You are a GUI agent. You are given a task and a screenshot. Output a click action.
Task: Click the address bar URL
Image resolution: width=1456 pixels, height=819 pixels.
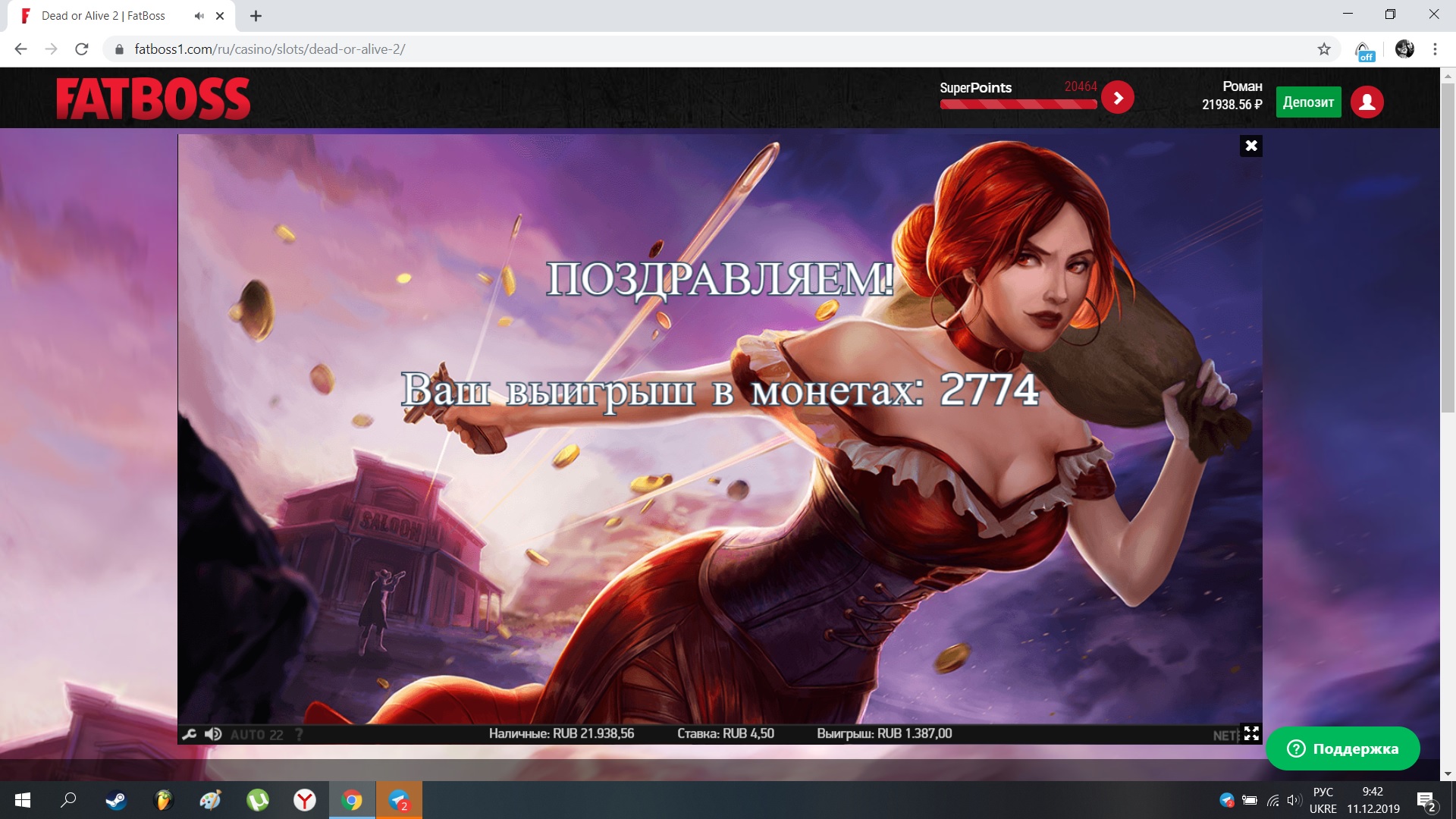270,49
